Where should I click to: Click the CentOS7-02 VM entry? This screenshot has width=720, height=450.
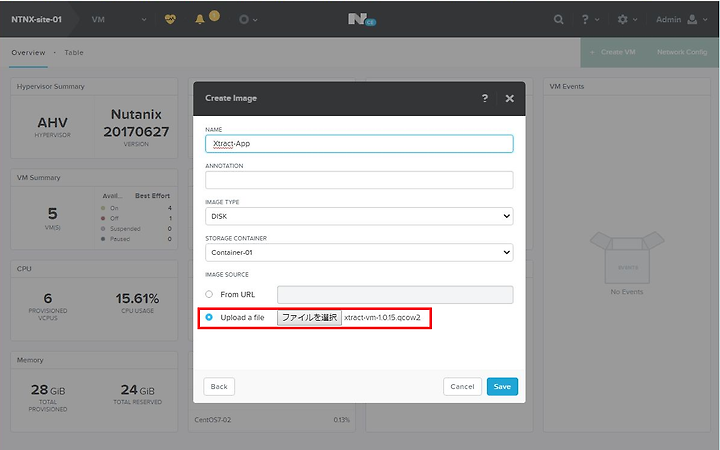click(213, 420)
